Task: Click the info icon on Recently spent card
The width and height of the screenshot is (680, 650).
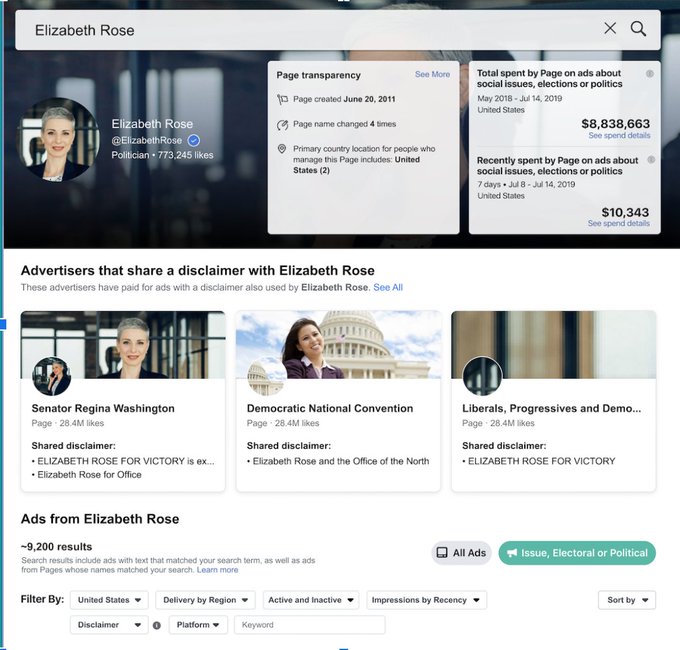Action: (x=650, y=160)
